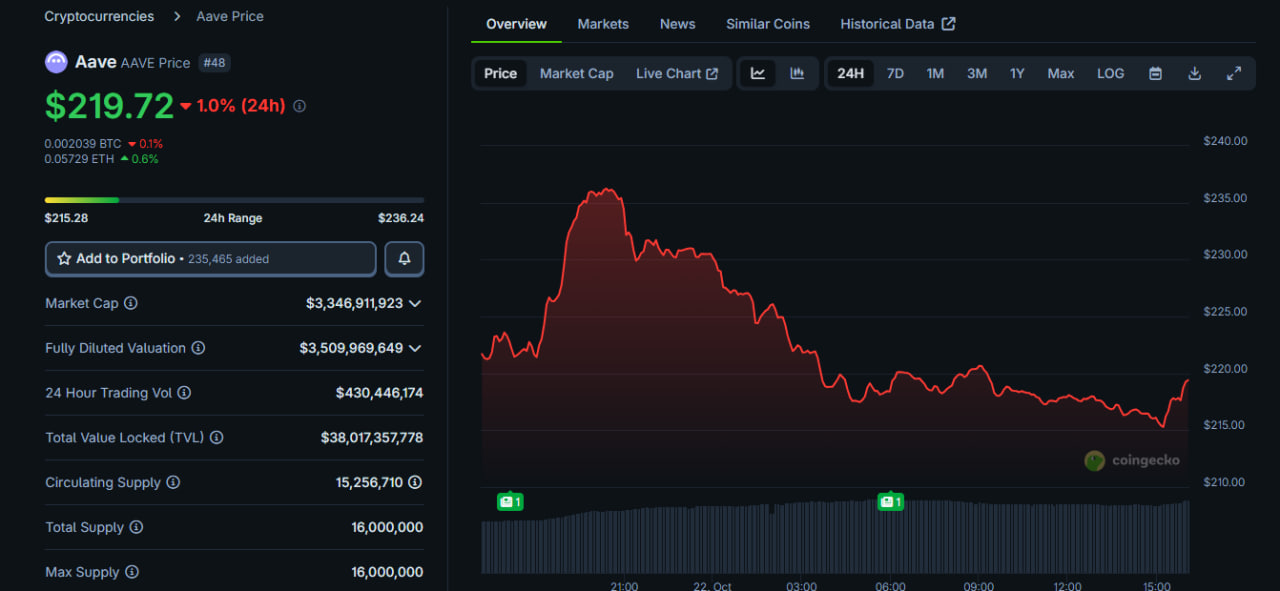Open the calendar date range picker

(1155, 73)
